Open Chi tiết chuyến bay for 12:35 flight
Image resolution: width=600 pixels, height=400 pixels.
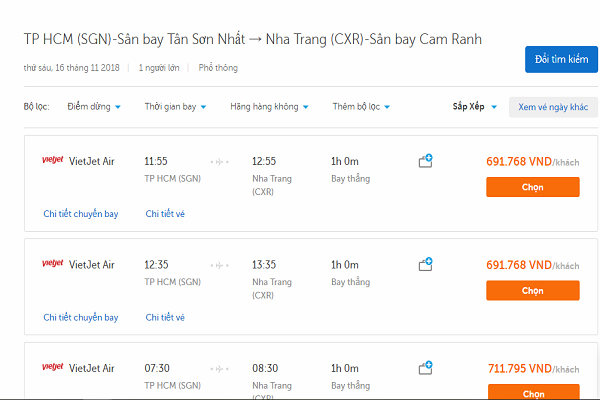81,317
